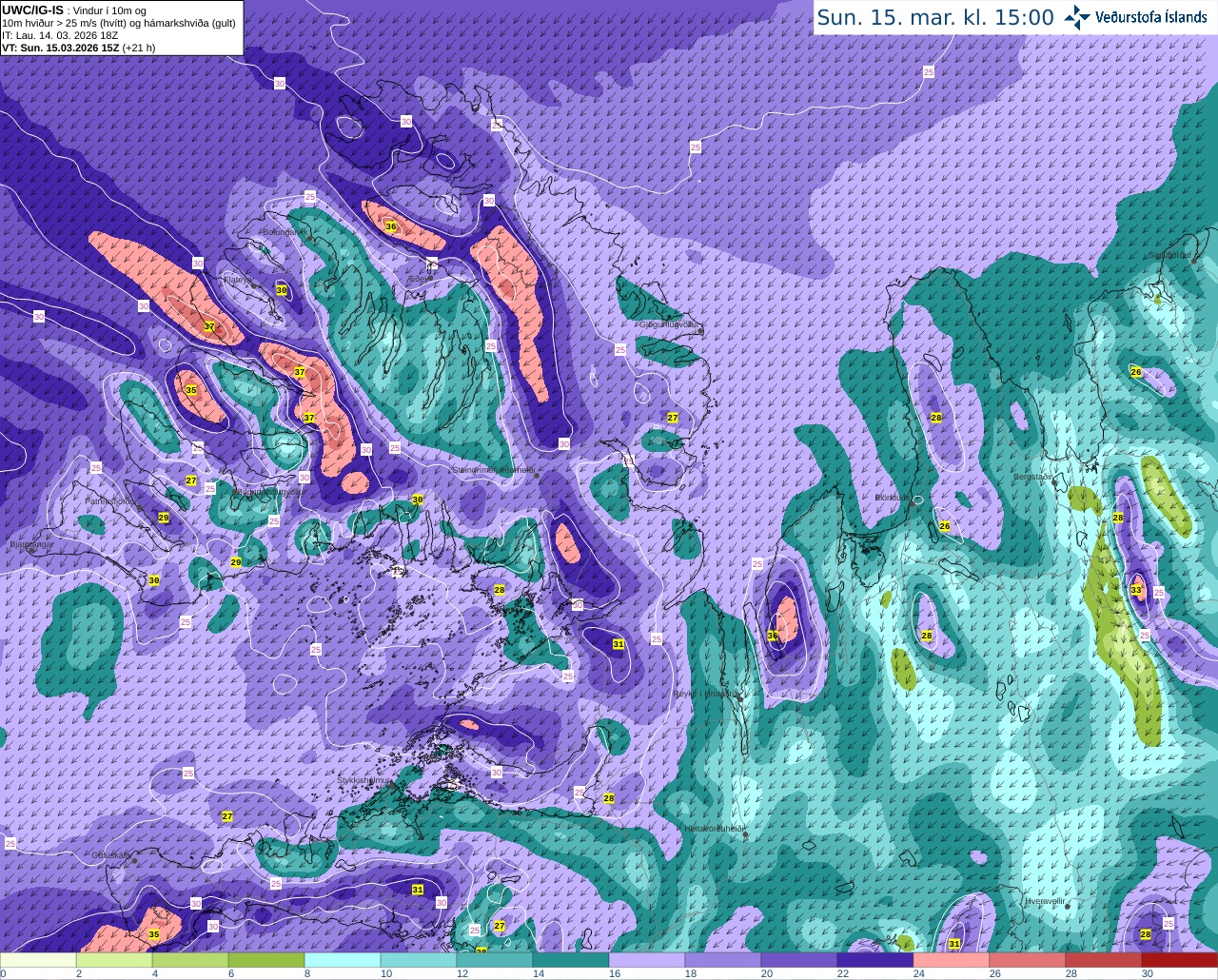Click the yellow 27 gust marker below Gjögurflugvöllur
Screen dimensions: 1218x980
pos(672,419)
